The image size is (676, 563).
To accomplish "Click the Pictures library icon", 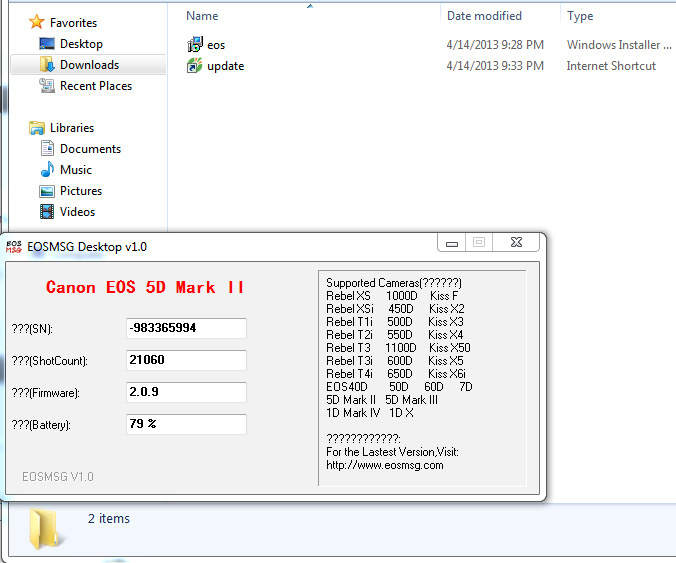I will pyautogui.click(x=47, y=191).
